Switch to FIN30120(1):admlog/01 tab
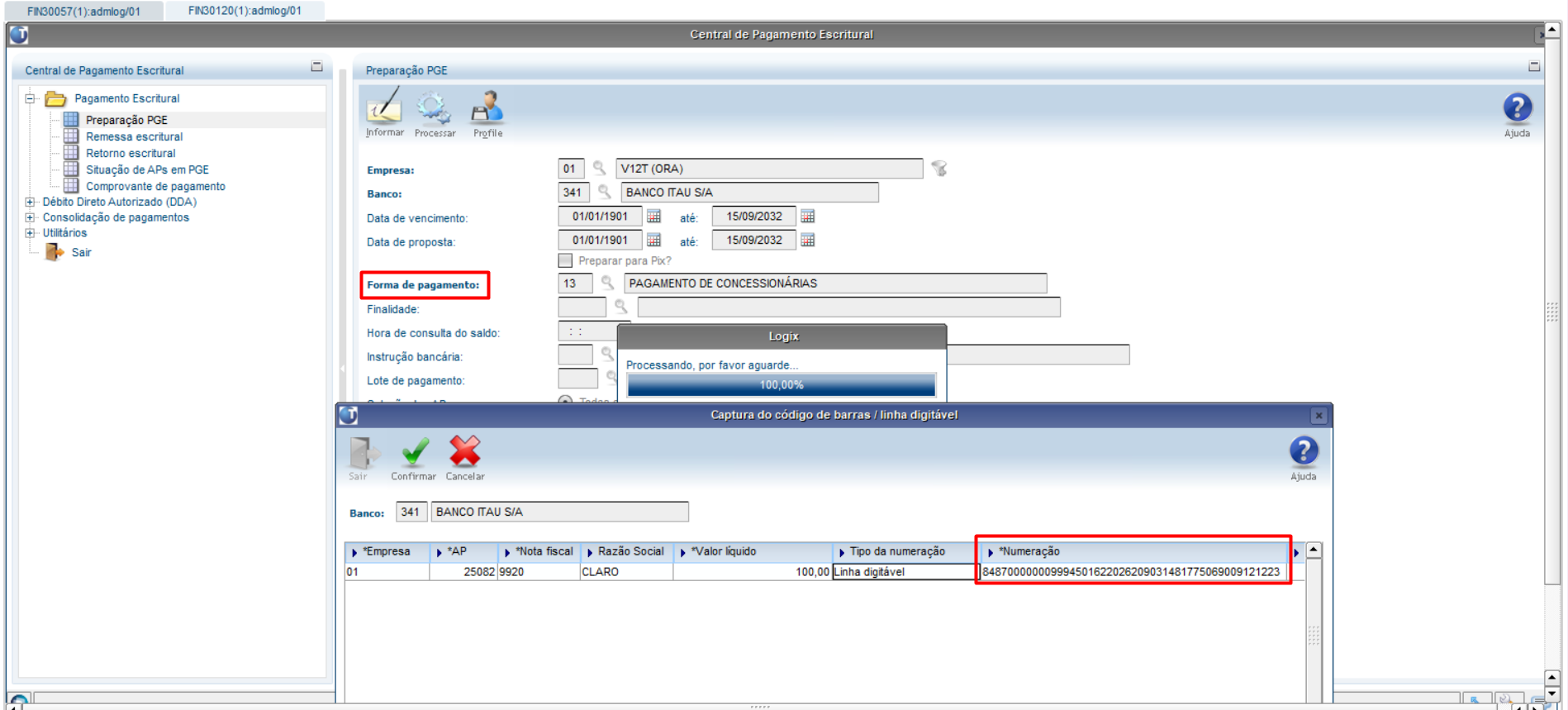 pyautogui.click(x=245, y=11)
